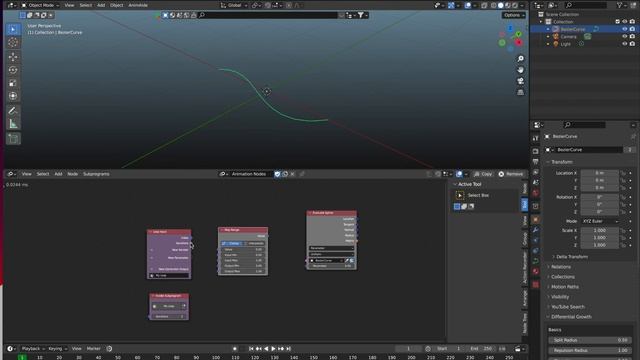This screenshot has width=640, height=360.
Task: Click the BezierCurve curve icon in outliner
Action: pos(556,29)
